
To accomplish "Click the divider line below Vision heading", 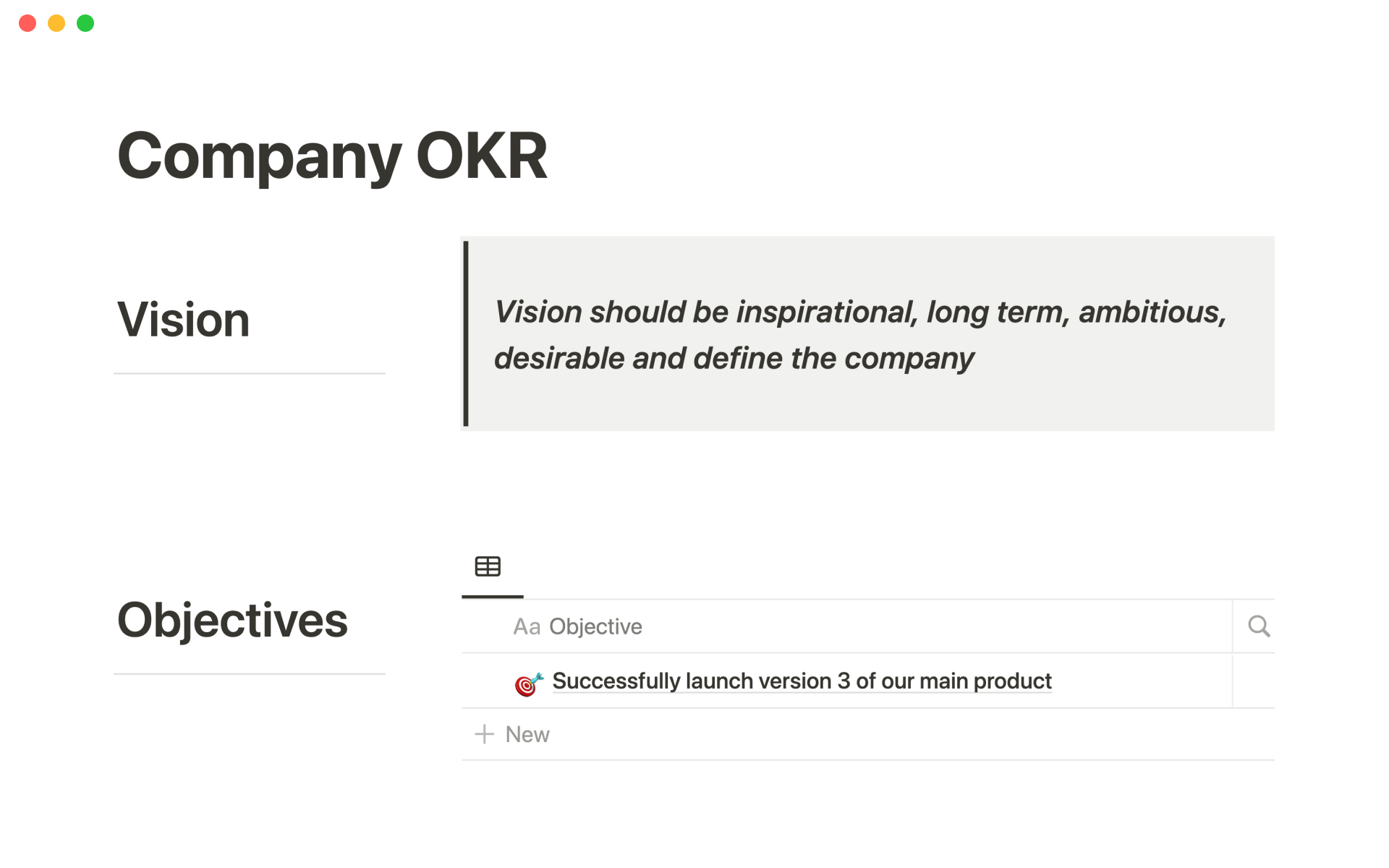I will [249, 373].
